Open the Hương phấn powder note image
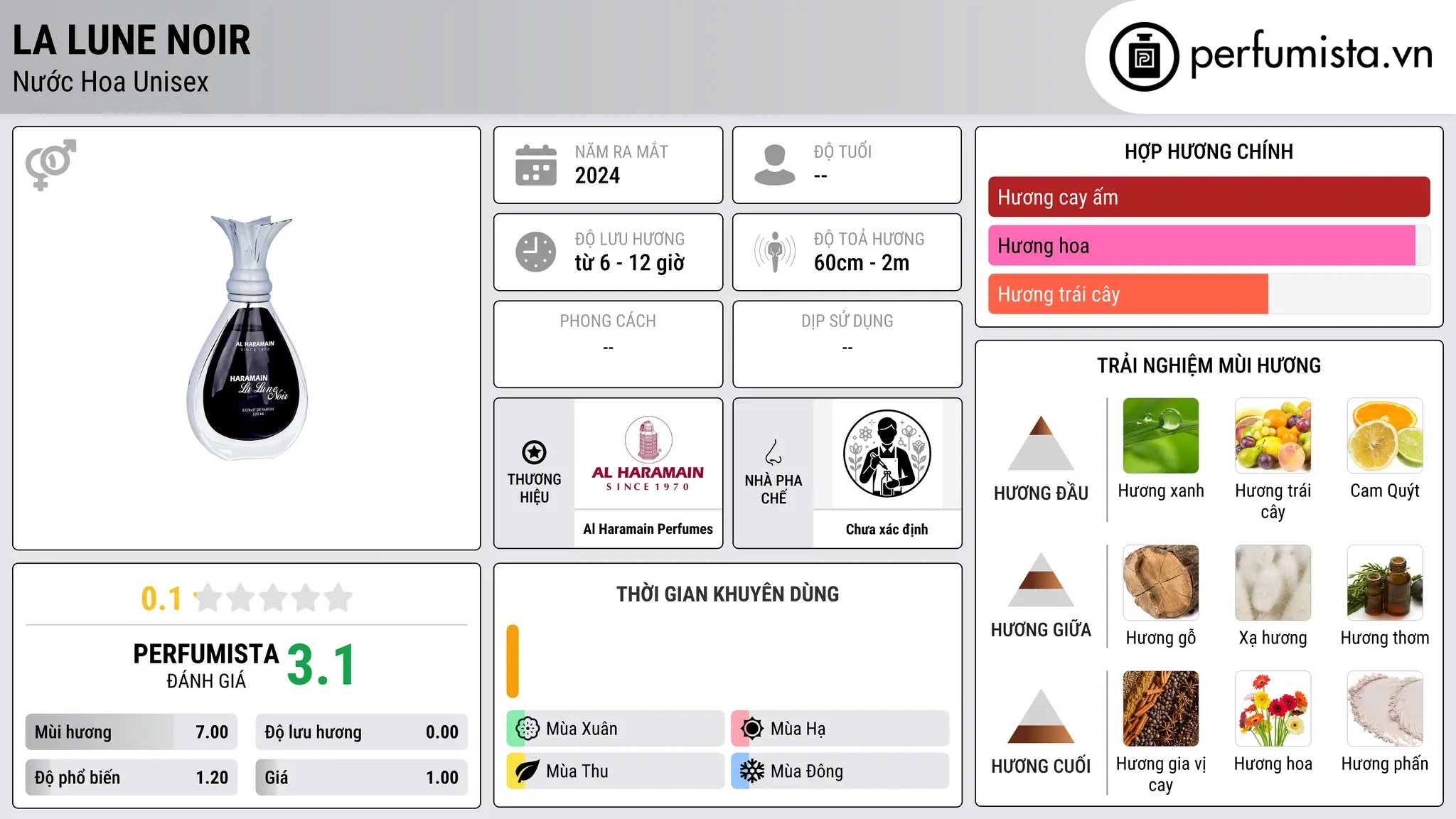 (1385, 709)
